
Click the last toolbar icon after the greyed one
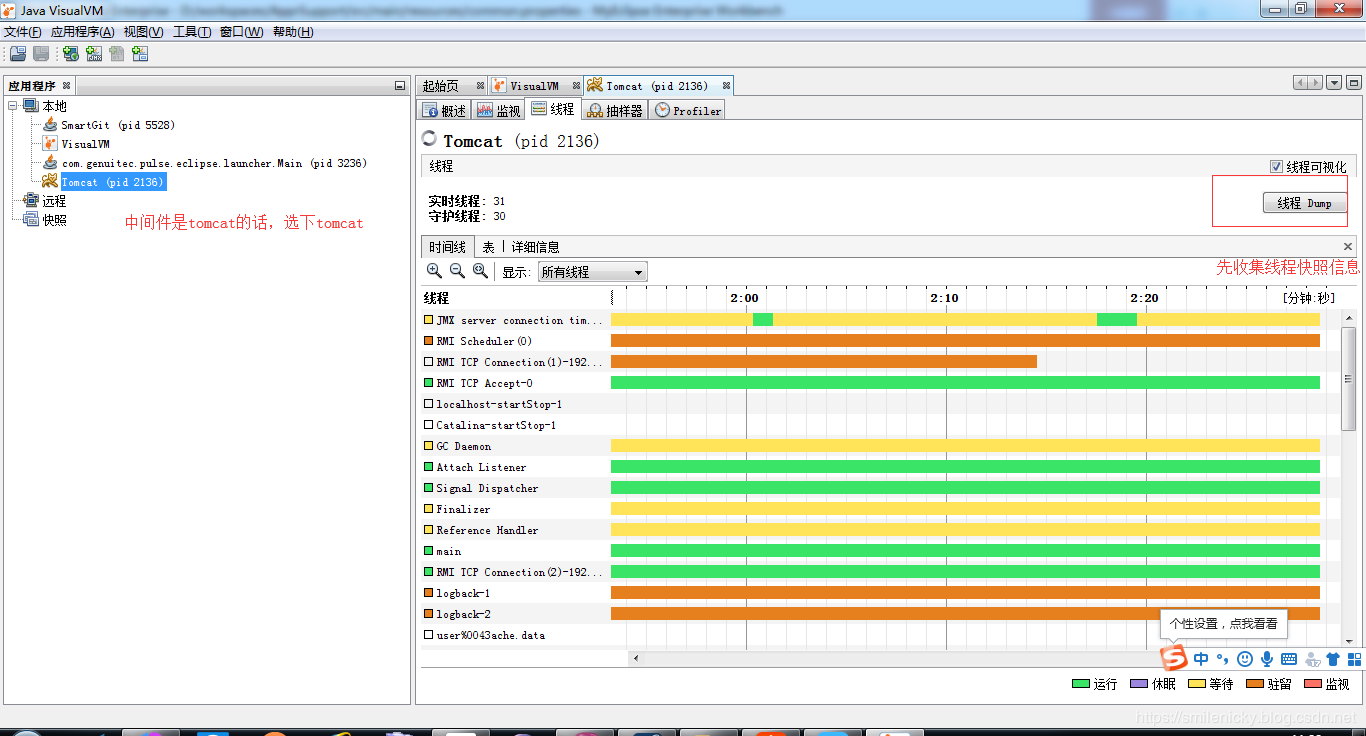[140, 54]
